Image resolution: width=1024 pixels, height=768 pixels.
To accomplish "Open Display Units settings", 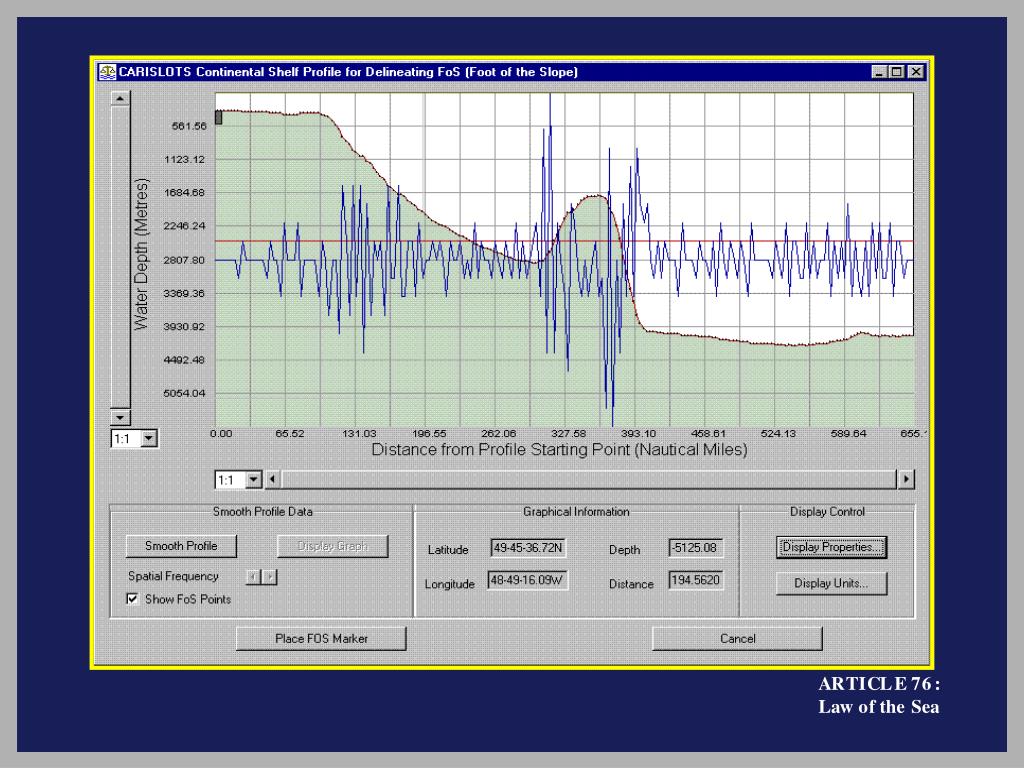I will 831,583.
